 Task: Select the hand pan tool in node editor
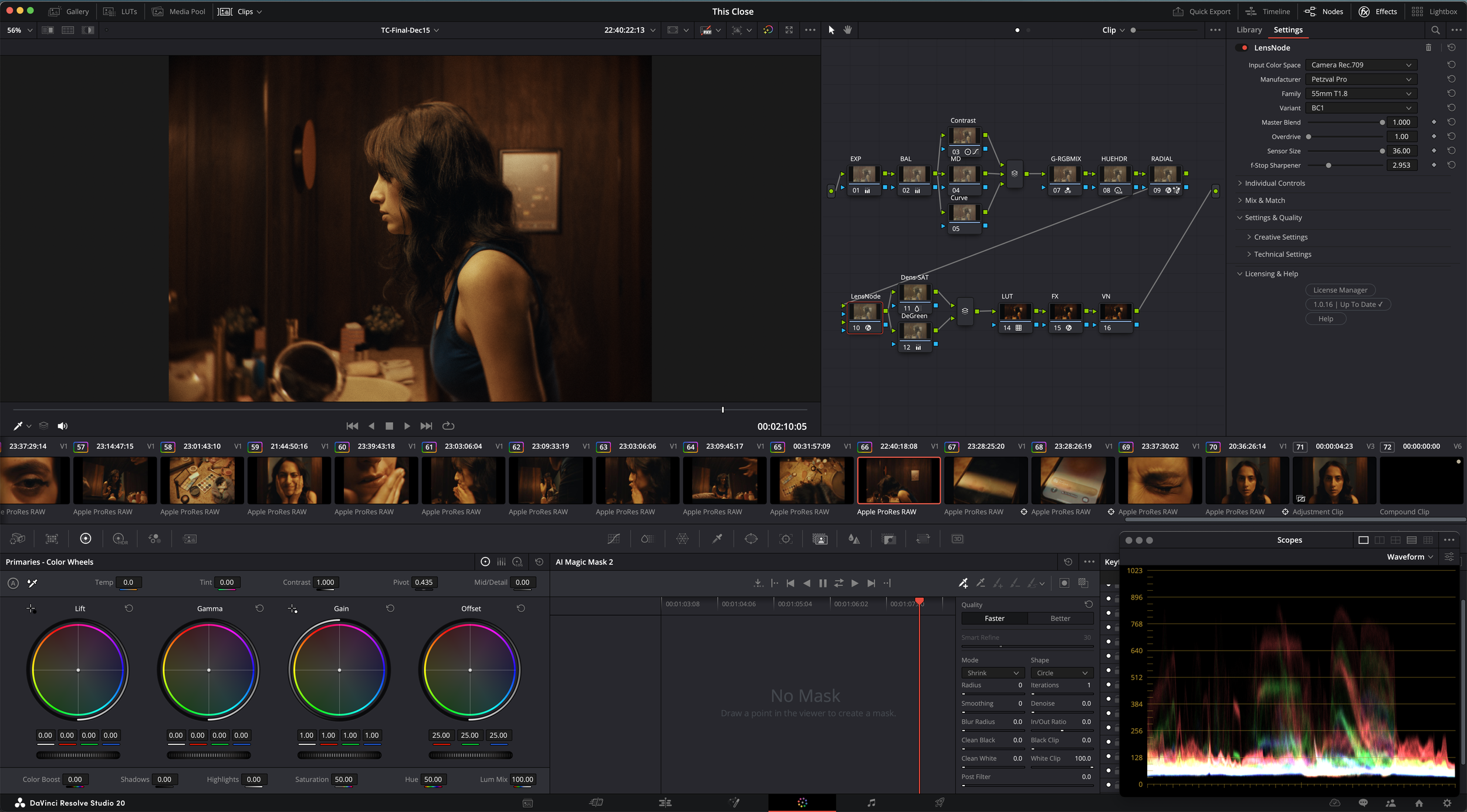(x=847, y=30)
